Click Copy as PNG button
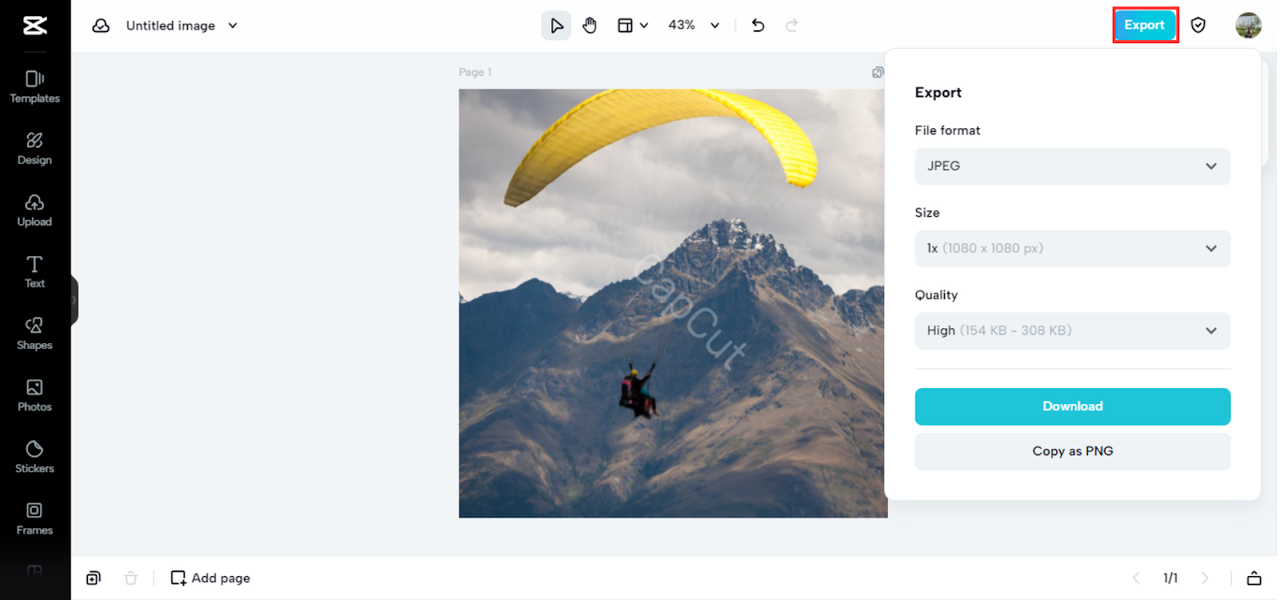Viewport: 1280px width, 600px height. pos(1072,451)
